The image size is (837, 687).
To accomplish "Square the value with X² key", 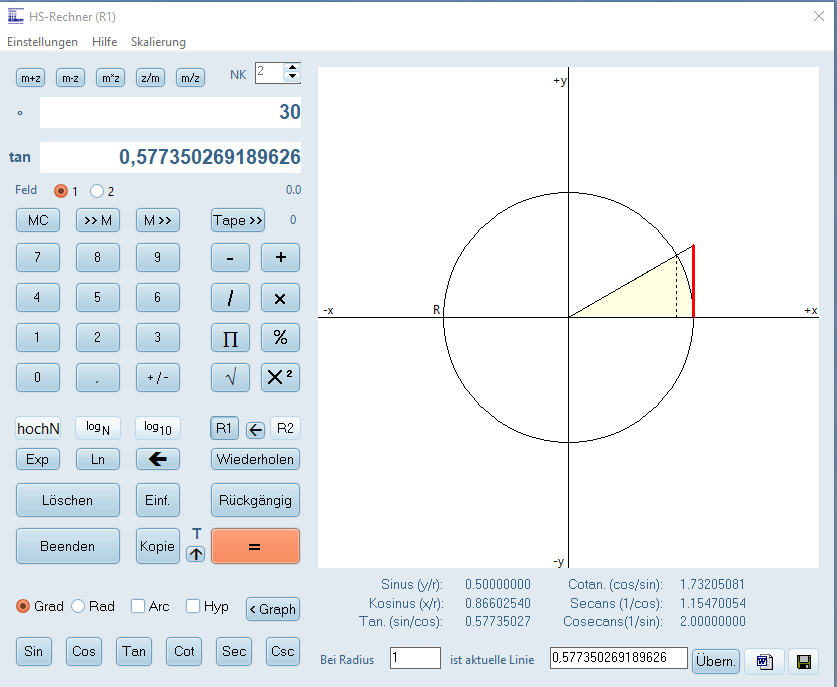I will [x=280, y=378].
